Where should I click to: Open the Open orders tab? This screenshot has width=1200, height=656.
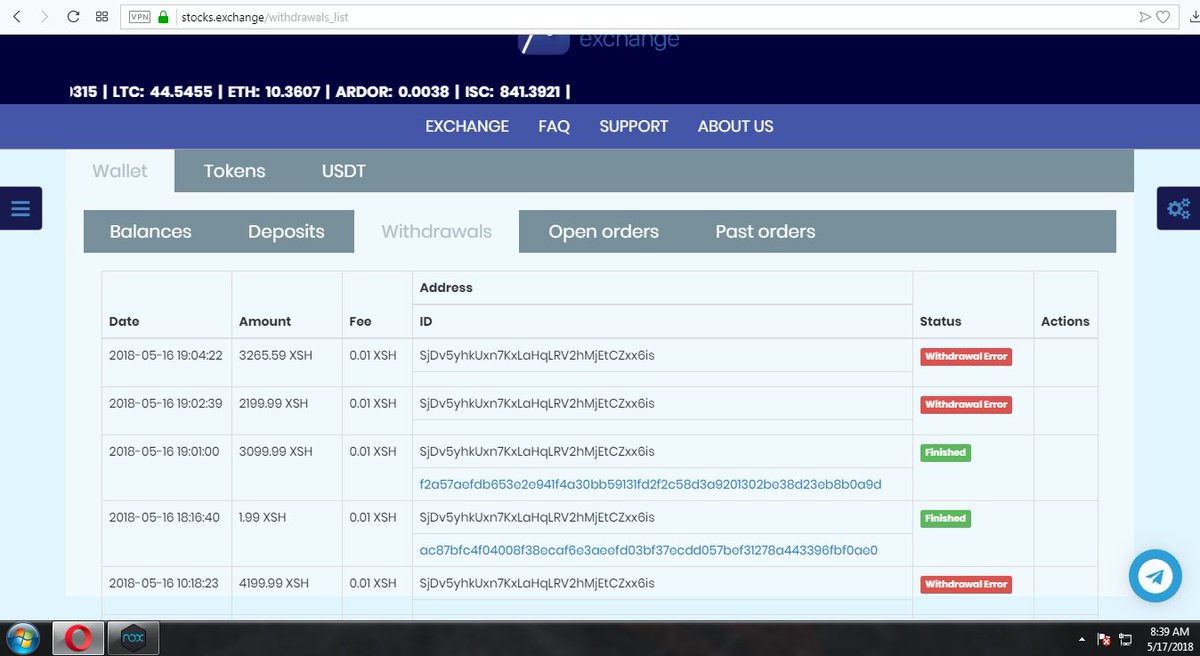[x=604, y=231]
